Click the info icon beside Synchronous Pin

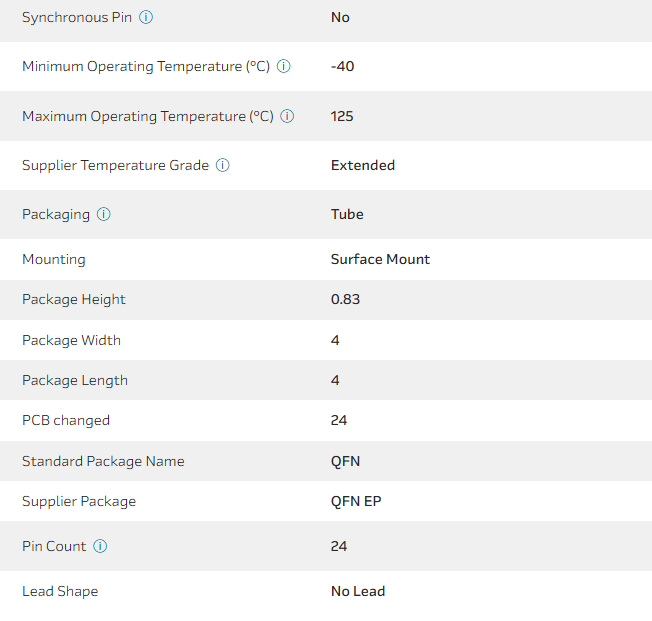[x=147, y=17]
